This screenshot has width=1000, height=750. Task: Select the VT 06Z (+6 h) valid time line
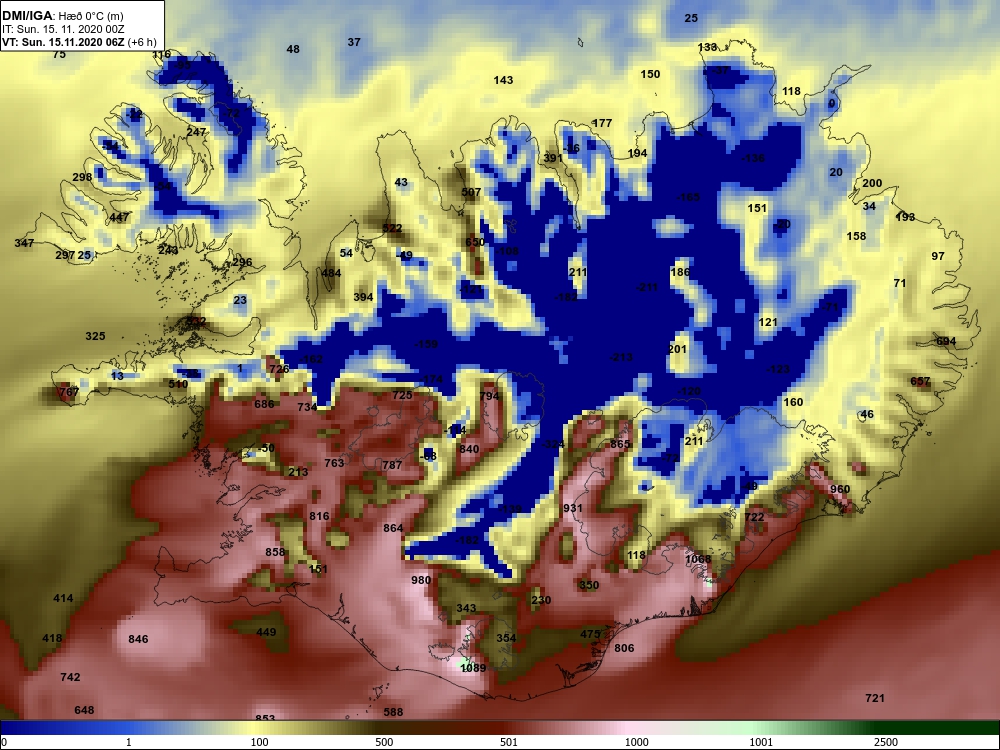pyautogui.click(x=79, y=43)
